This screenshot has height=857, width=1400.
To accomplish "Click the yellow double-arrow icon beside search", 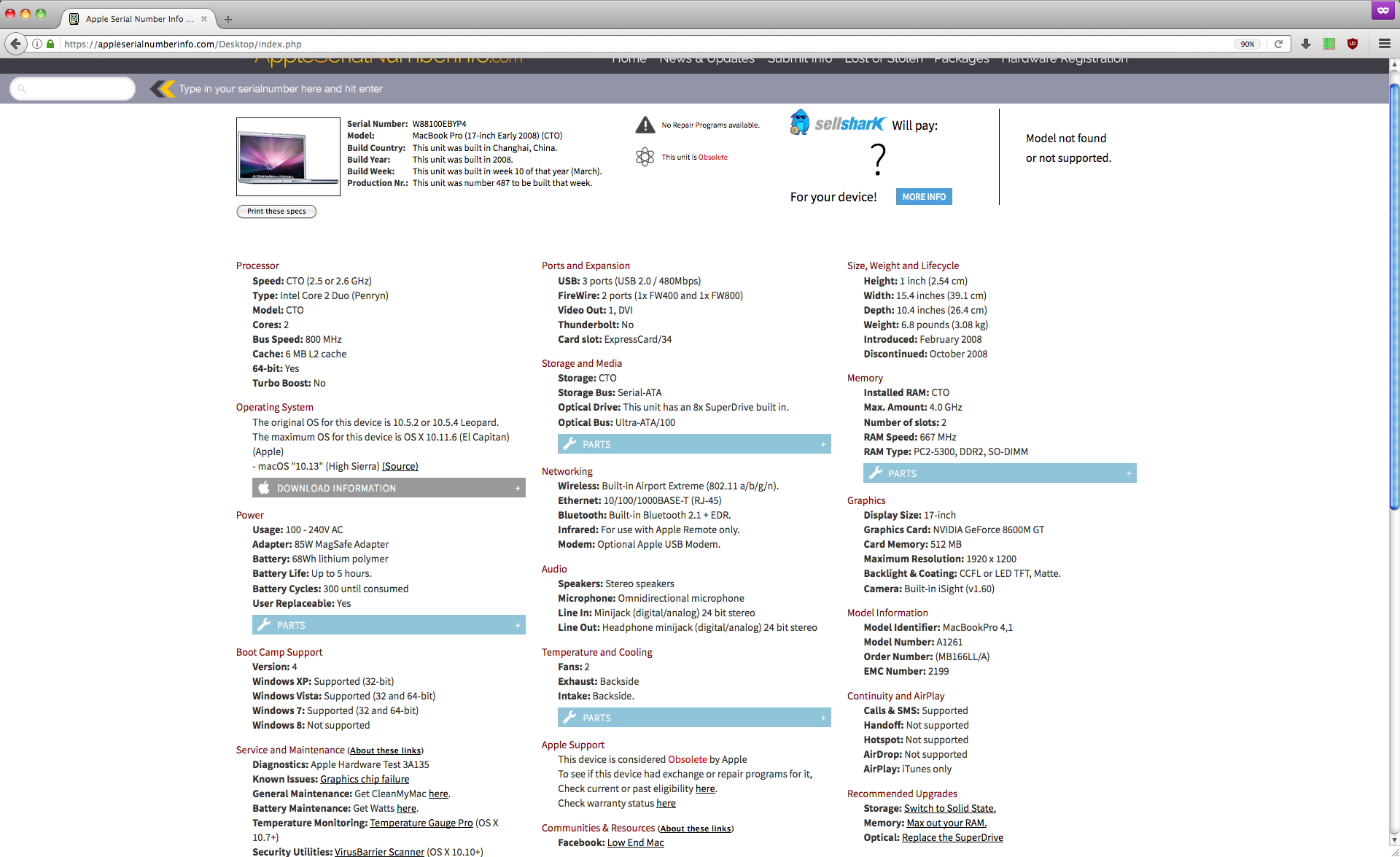I will tap(163, 88).
